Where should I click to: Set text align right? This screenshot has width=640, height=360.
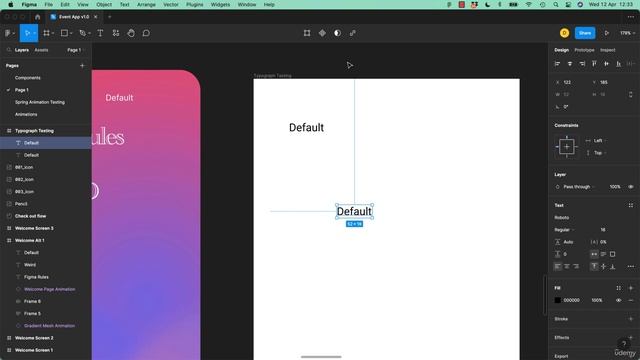click(x=576, y=267)
